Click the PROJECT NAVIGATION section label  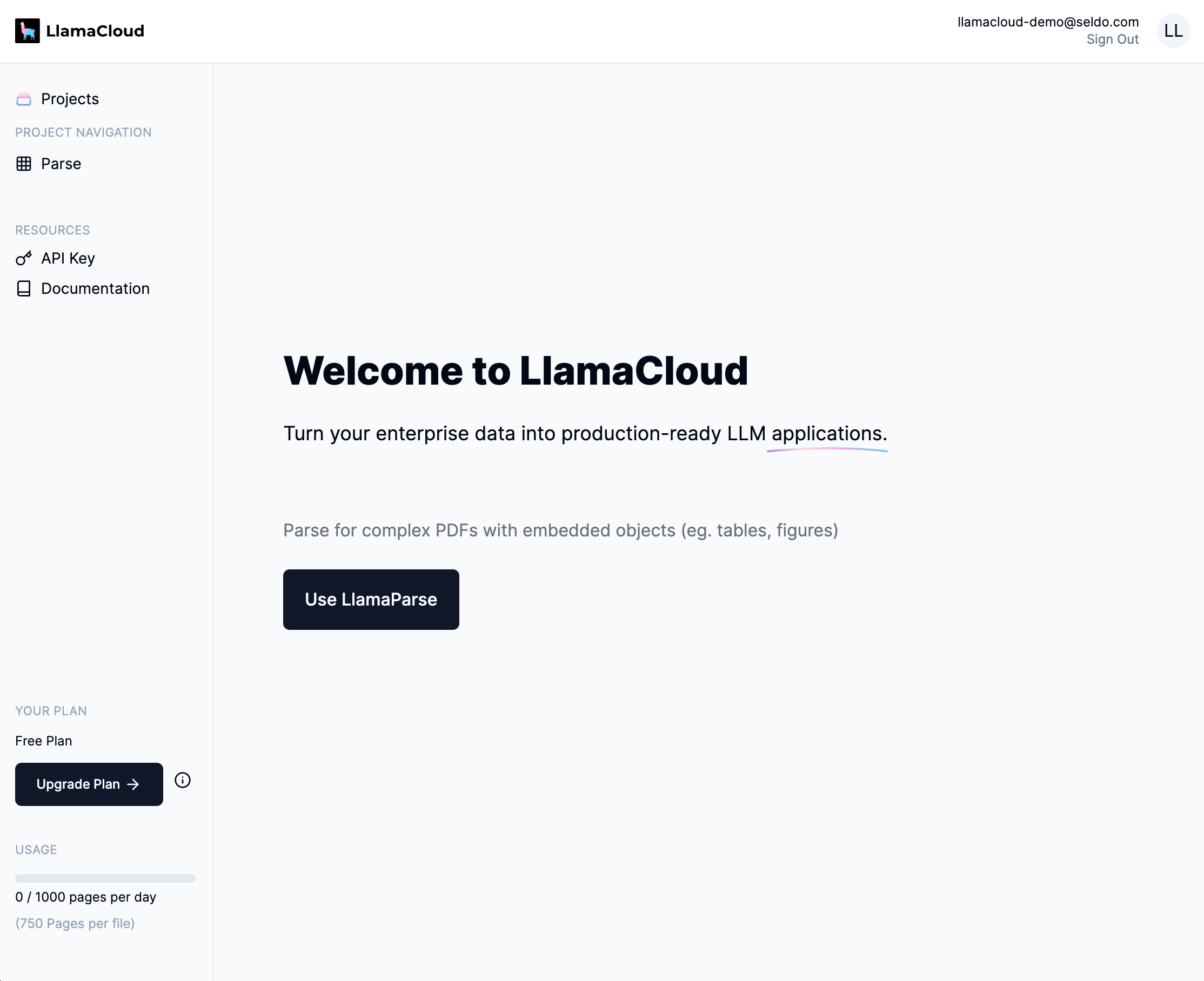click(84, 132)
